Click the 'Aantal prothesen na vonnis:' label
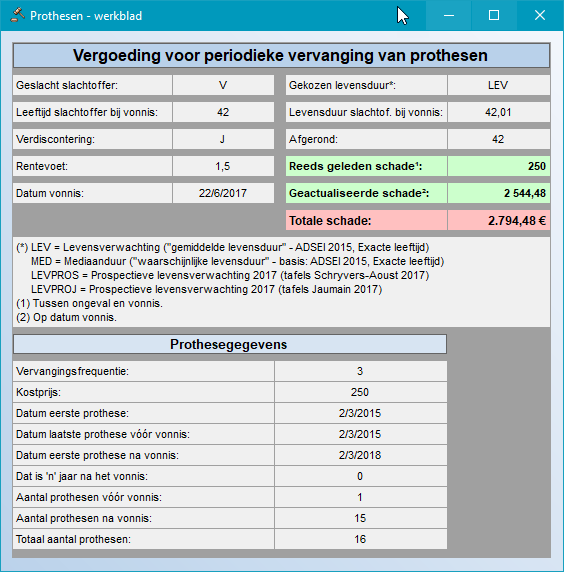This screenshot has height=572, width=564. 143,518
